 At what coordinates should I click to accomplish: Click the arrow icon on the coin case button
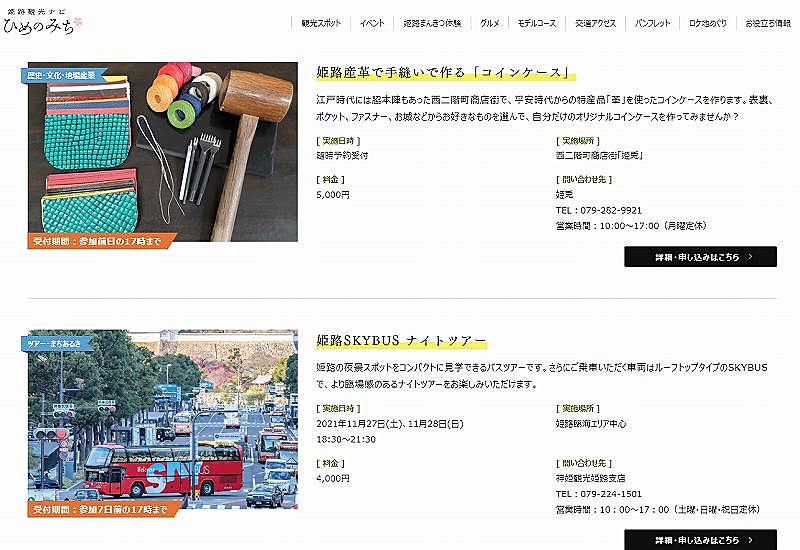[750, 257]
